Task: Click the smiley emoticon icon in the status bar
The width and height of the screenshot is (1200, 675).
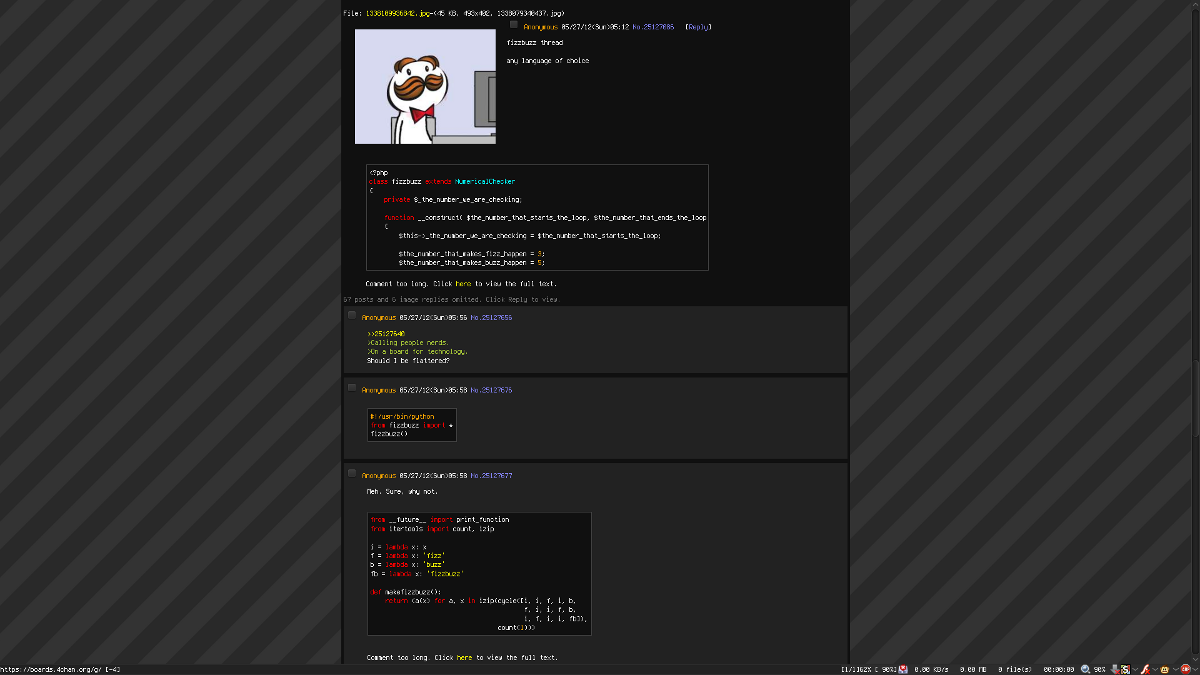Action: (1164, 668)
